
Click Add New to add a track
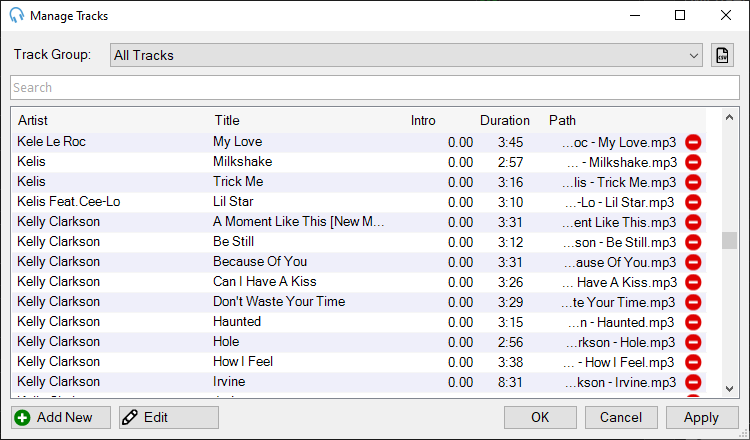[61, 418]
